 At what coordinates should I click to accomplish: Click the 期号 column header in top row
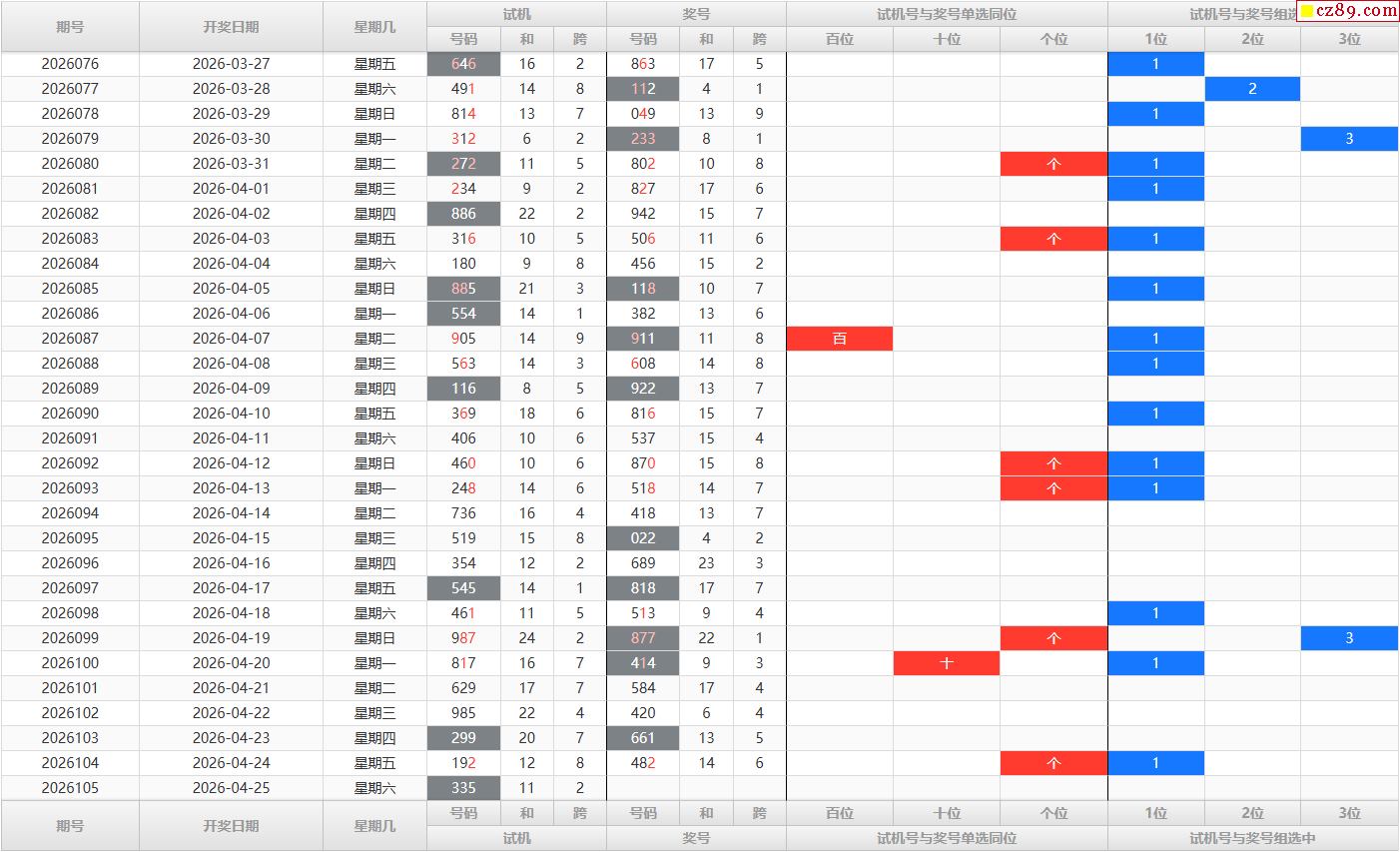click(70, 27)
